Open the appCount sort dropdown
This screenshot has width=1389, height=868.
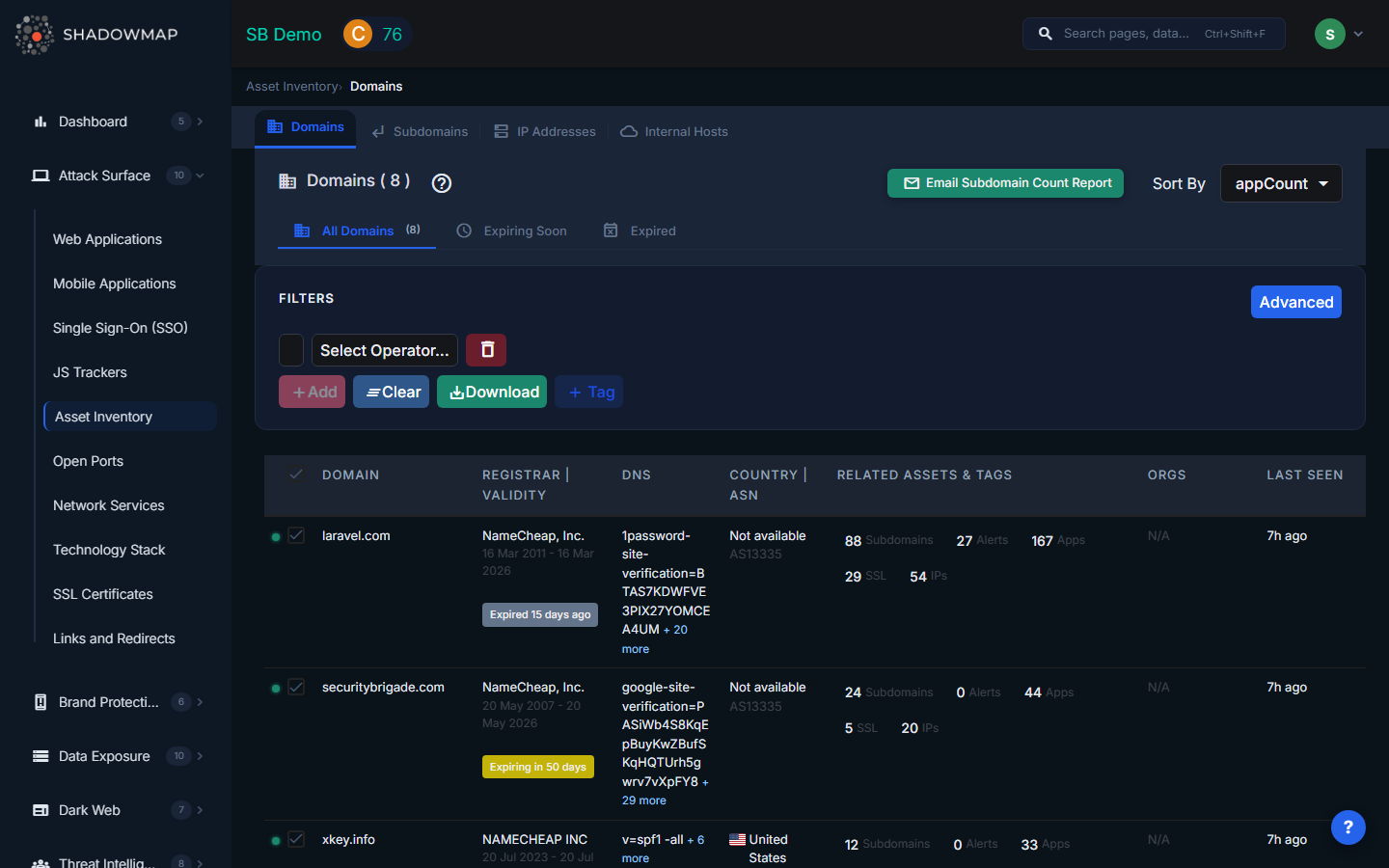pyautogui.click(x=1280, y=183)
